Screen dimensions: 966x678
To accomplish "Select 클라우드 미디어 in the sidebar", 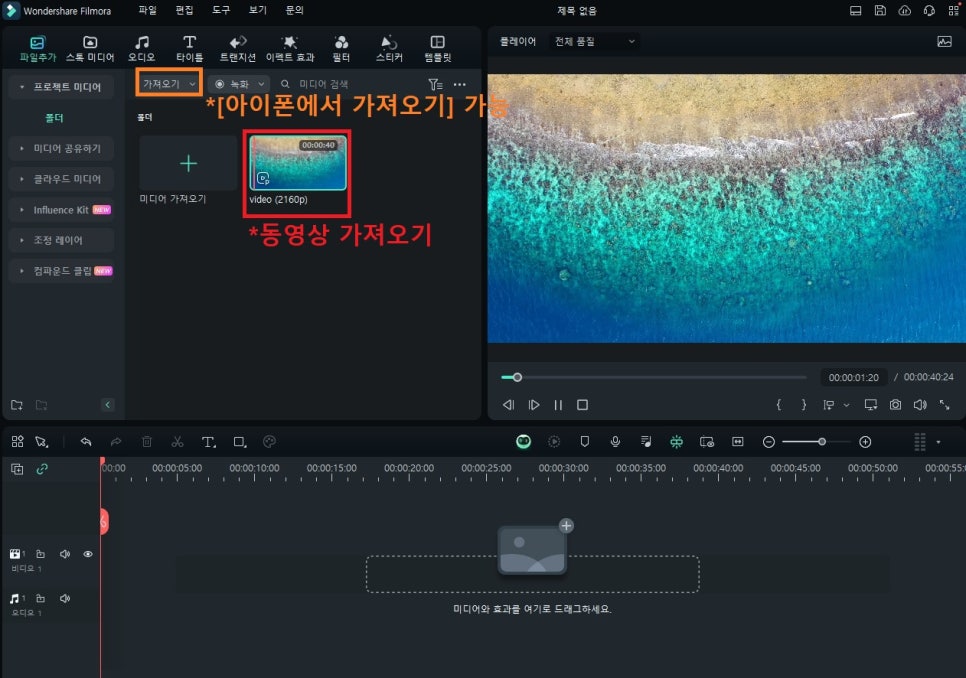I will (x=66, y=179).
